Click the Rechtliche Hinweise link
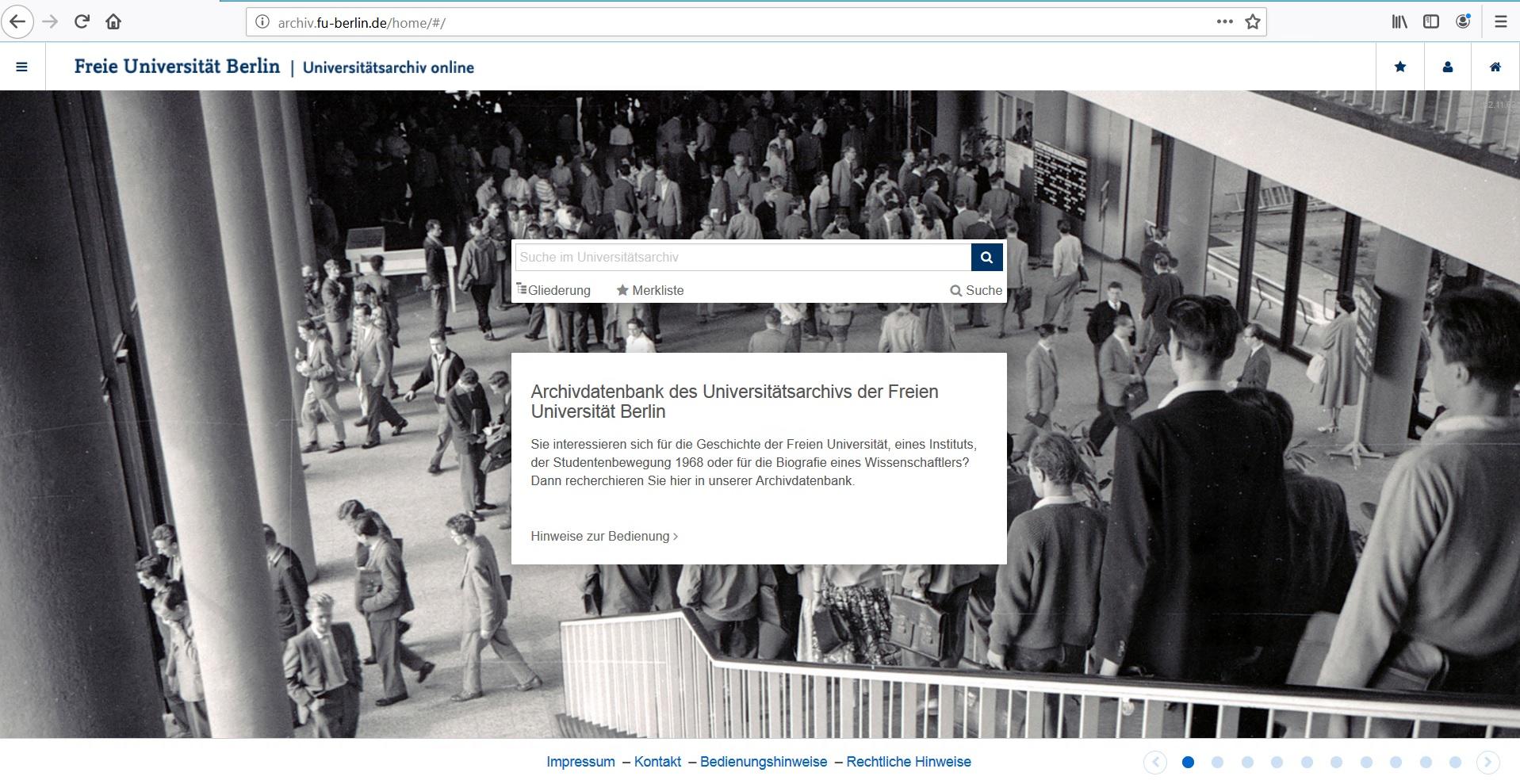The height and width of the screenshot is (784, 1520). (909, 761)
